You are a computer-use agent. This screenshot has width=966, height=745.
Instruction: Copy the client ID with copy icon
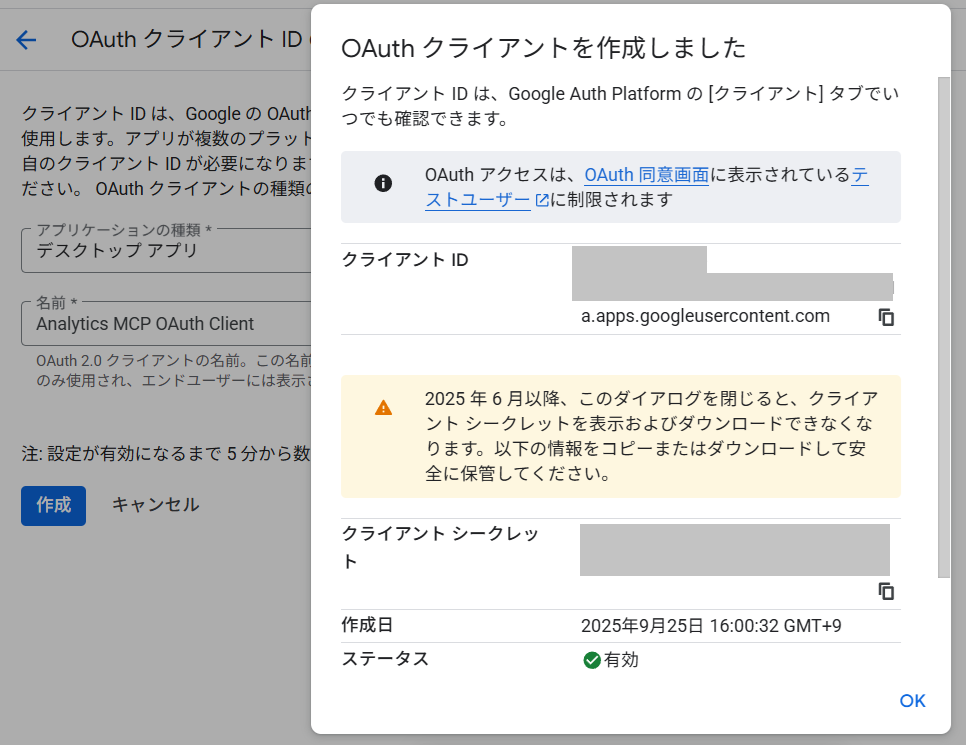click(886, 317)
